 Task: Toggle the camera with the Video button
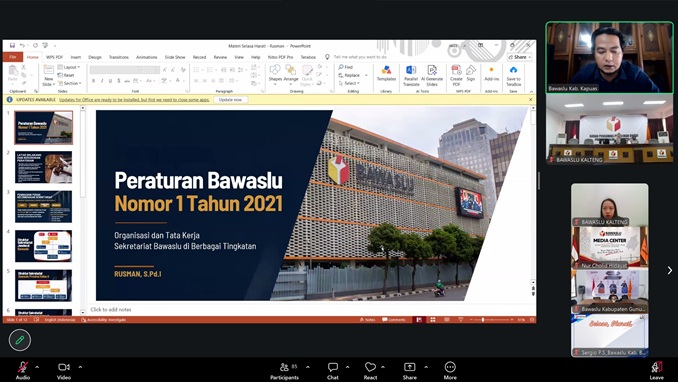coord(64,370)
